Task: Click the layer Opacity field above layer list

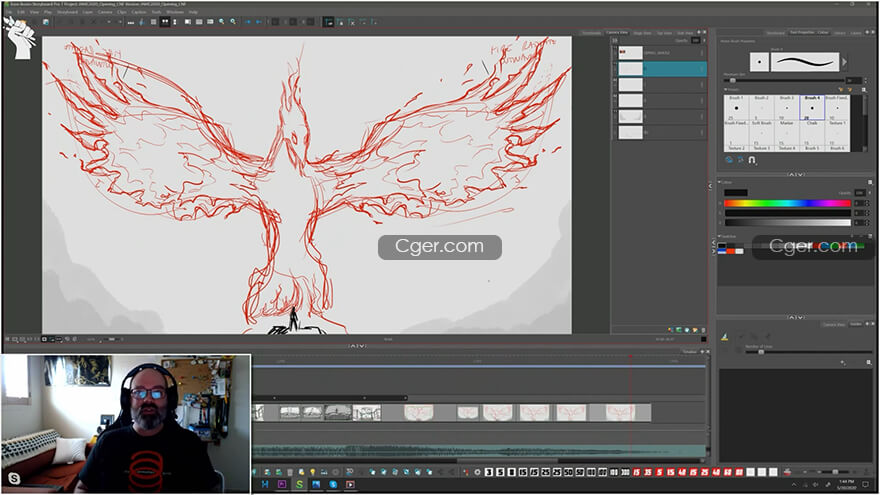Action: coord(696,40)
